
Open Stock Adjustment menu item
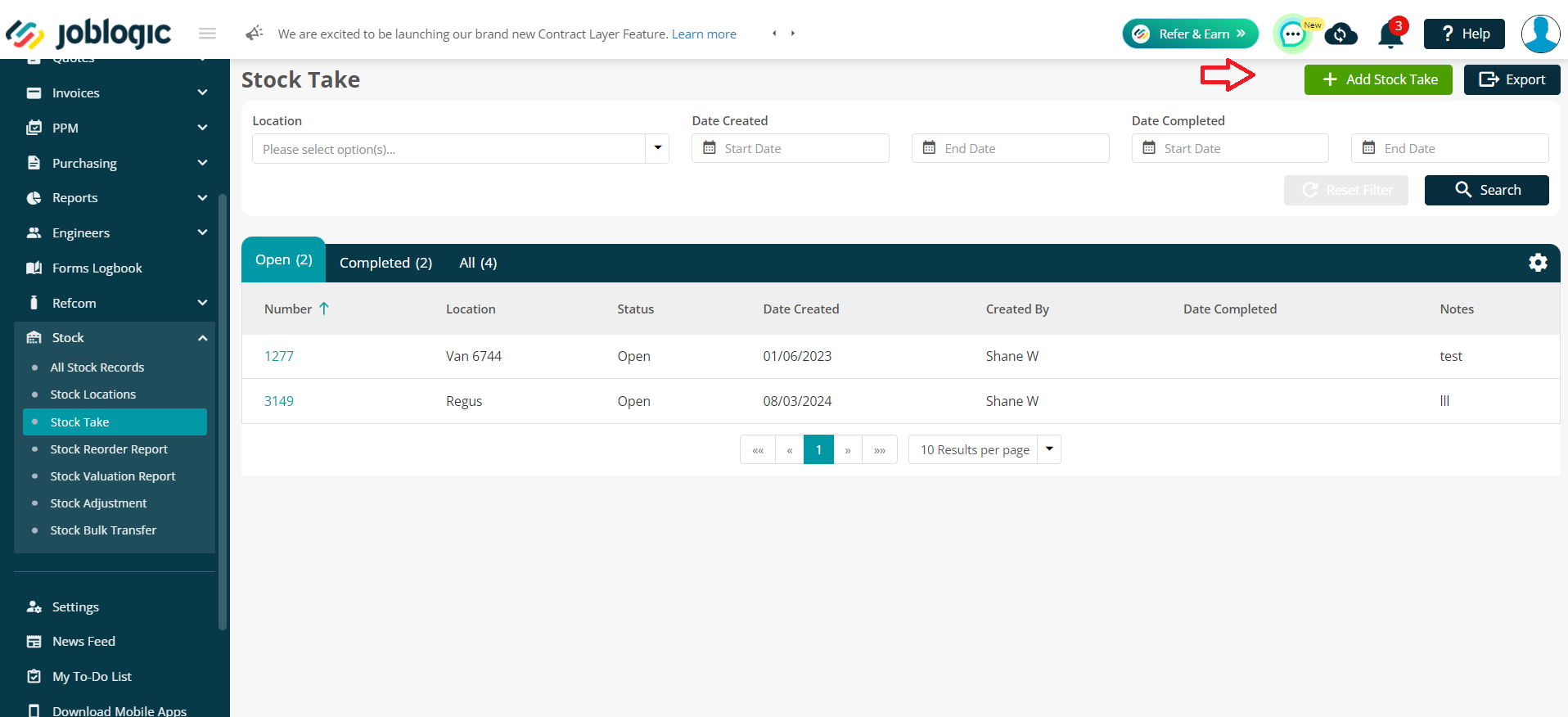coord(98,503)
